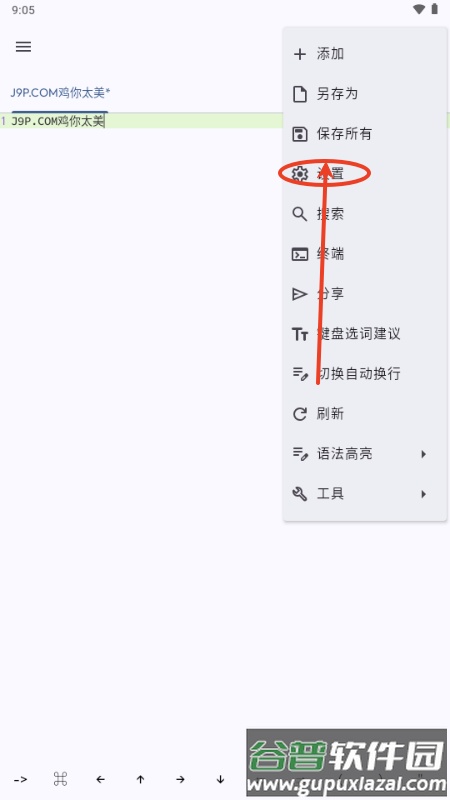Tap the plus icon for 添加
The height and width of the screenshot is (800, 450).
coord(300,54)
